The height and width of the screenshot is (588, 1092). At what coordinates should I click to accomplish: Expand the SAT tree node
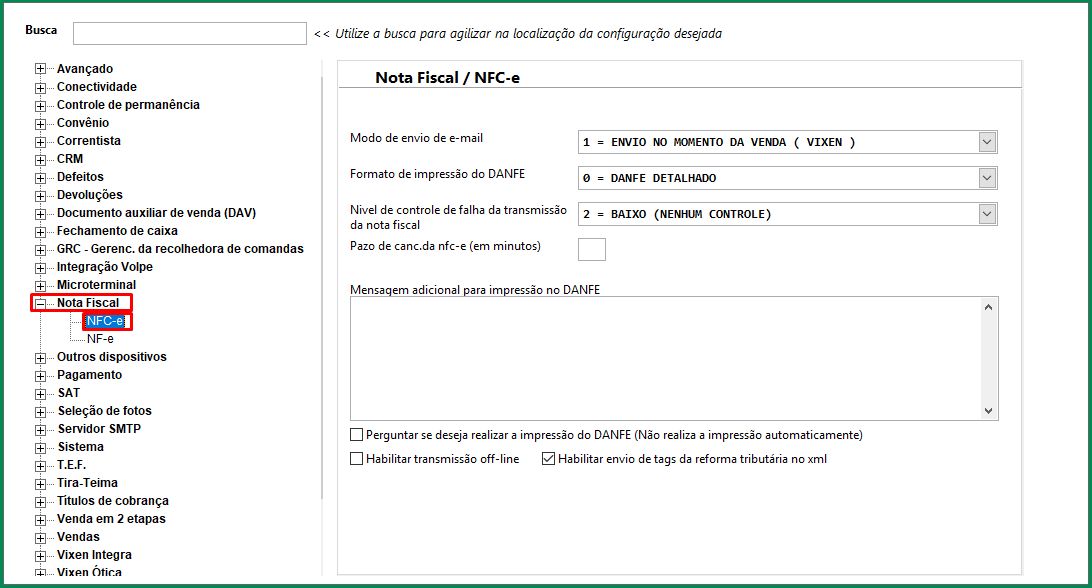tap(40, 394)
